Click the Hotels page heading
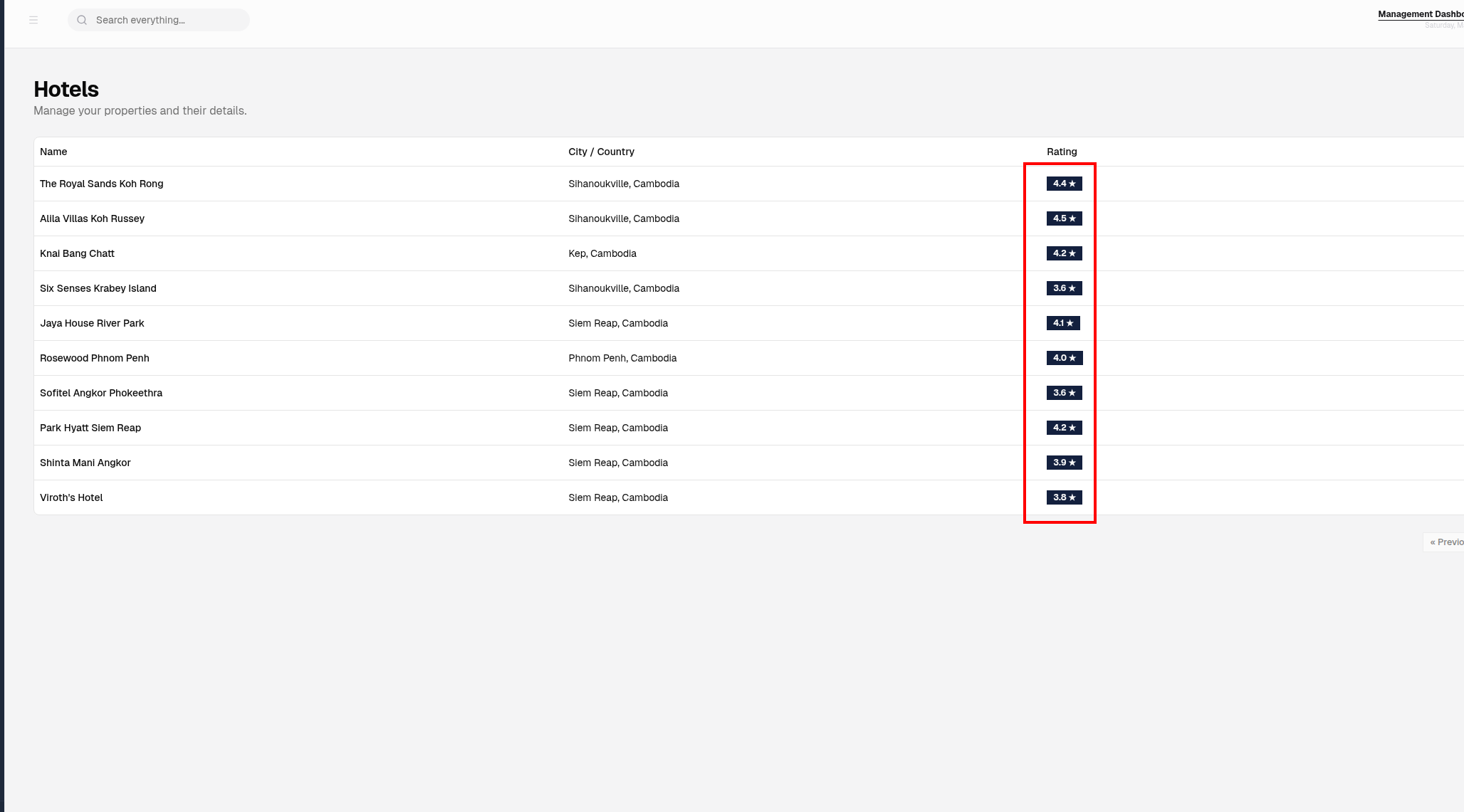 coord(66,89)
